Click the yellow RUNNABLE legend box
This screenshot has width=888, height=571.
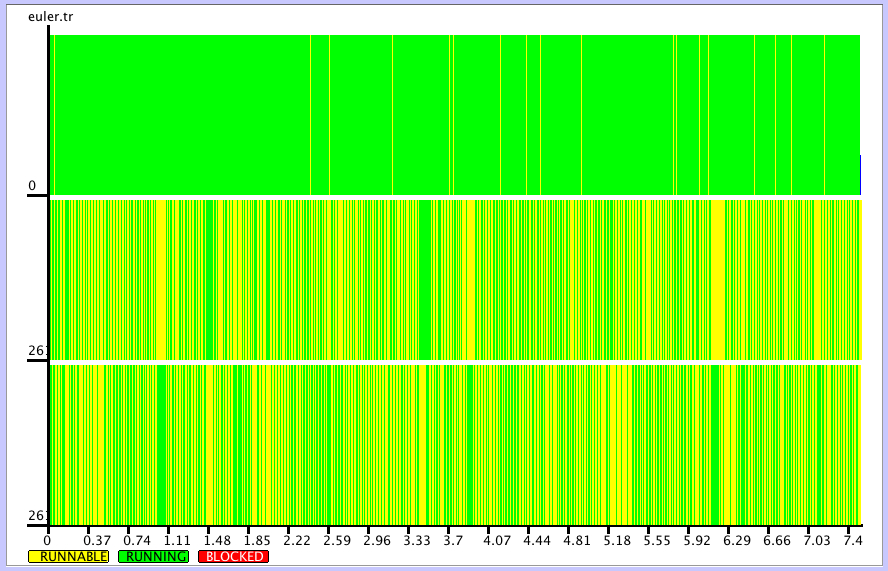[x=69, y=556]
